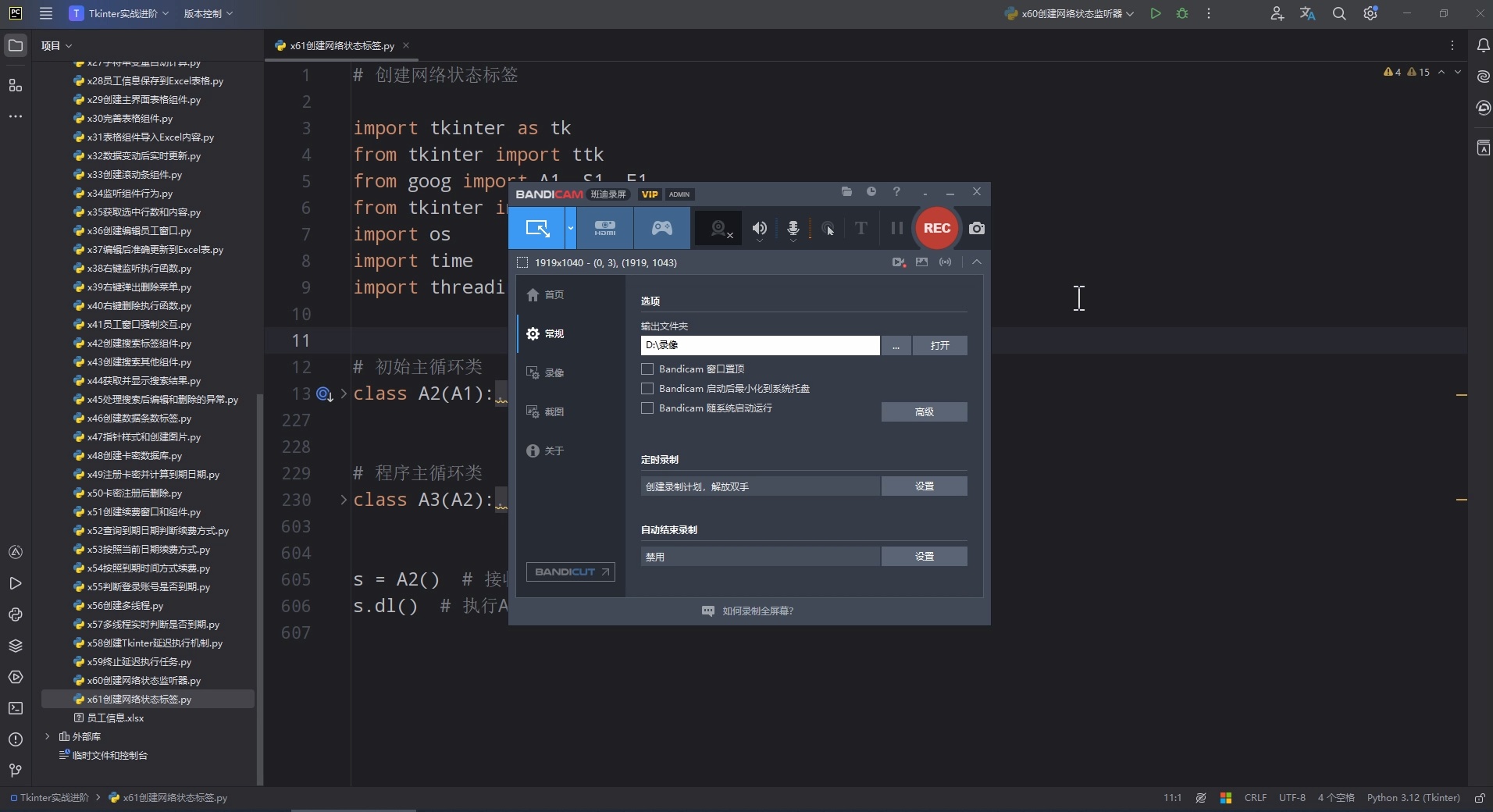Check 启动后最小化到系统托盘 option
Viewport: 1493px width, 812px height.
pos(647,389)
